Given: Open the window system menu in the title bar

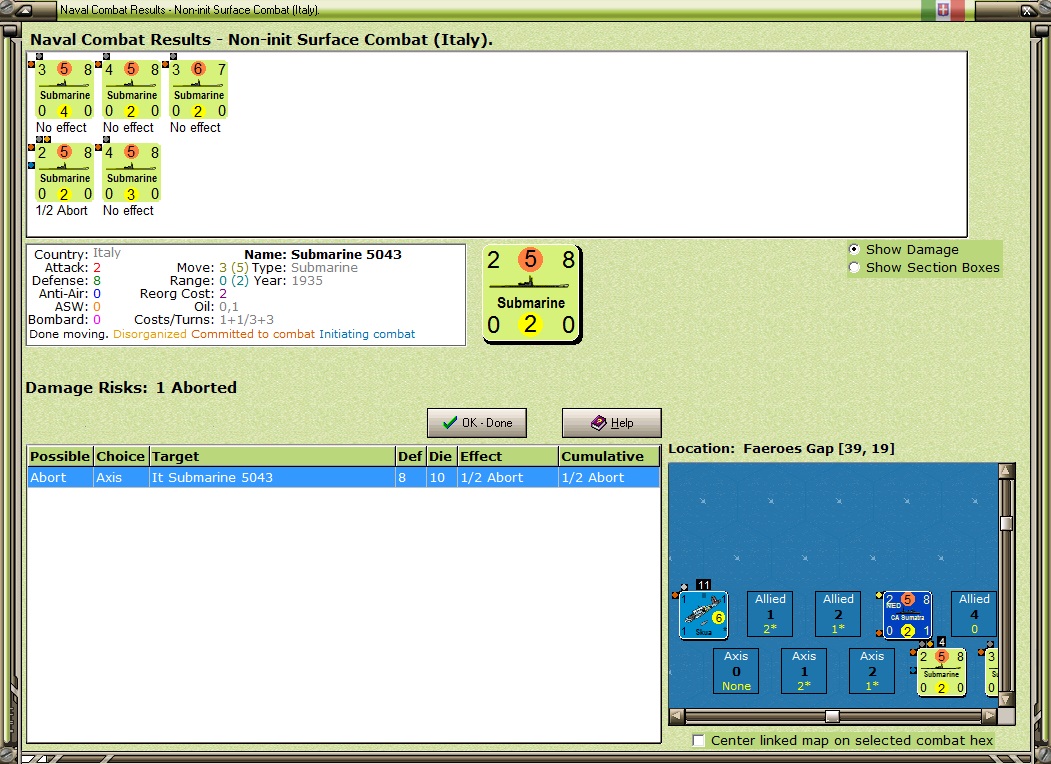Looking at the screenshot, I should click(23, 9).
